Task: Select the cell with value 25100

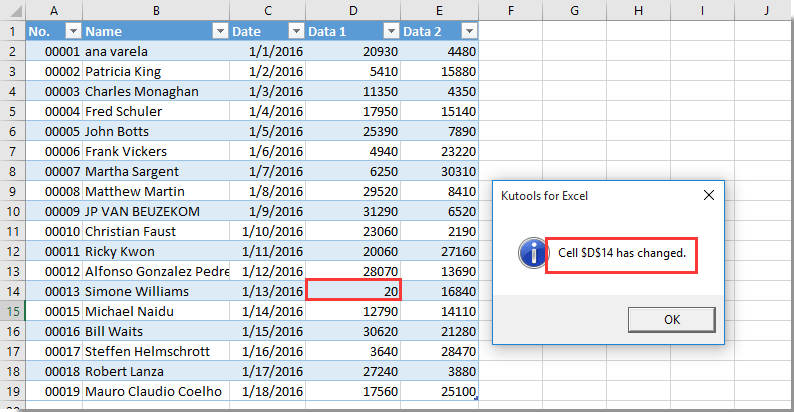Action: [440, 391]
